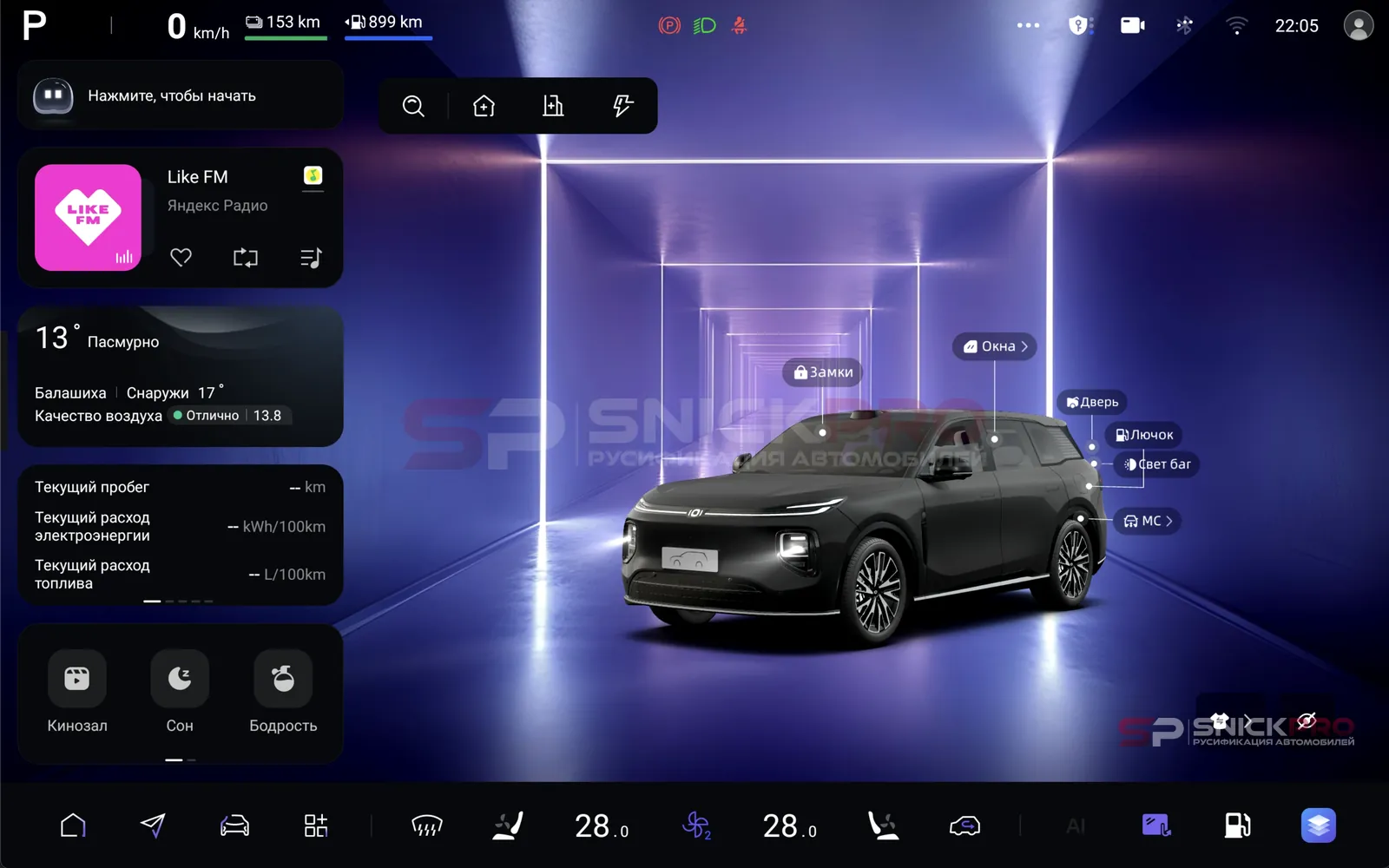1389x868 pixels.
Task: Open the blue layers app icon
Action: [1318, 825]
